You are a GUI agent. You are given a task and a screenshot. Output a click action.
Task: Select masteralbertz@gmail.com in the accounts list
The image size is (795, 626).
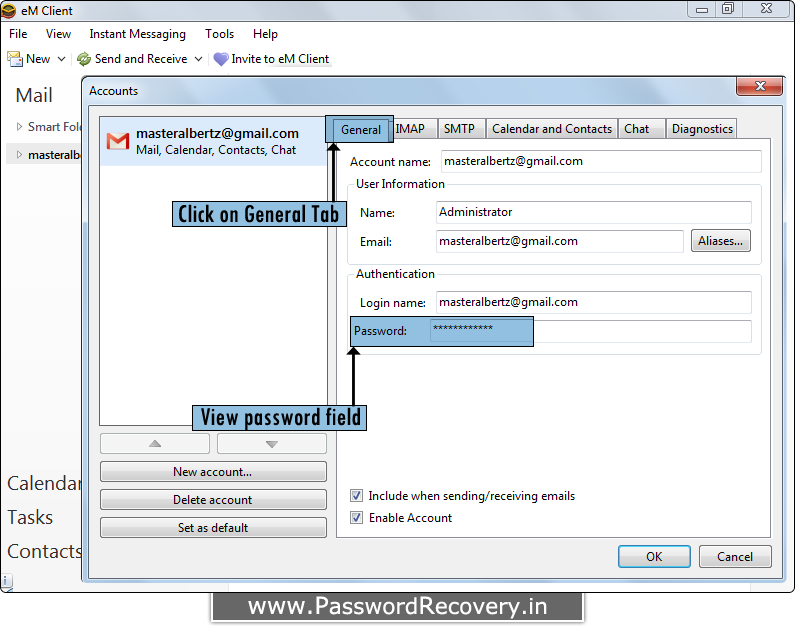pyautogui.click(x=213, y=141)
